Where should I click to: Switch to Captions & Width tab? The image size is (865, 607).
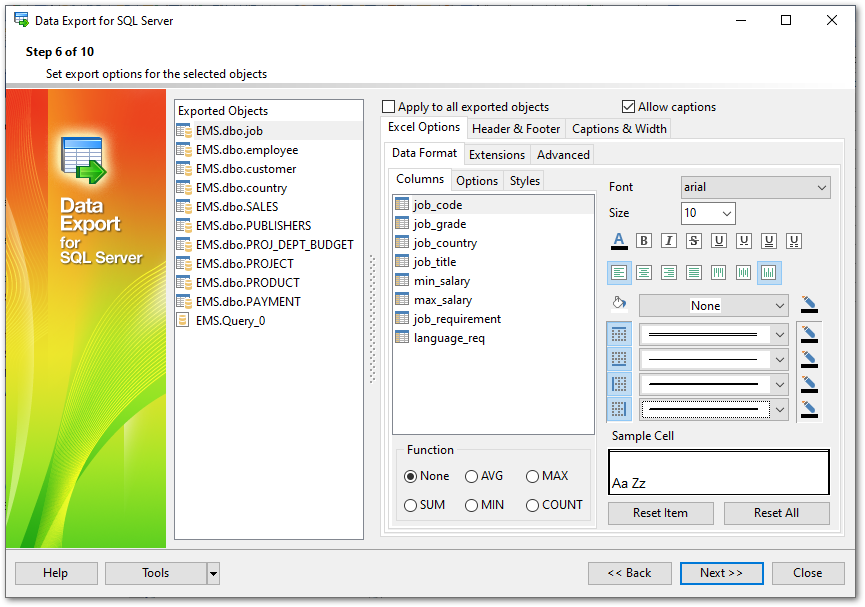pyautogui.click(x=619, y=129)
